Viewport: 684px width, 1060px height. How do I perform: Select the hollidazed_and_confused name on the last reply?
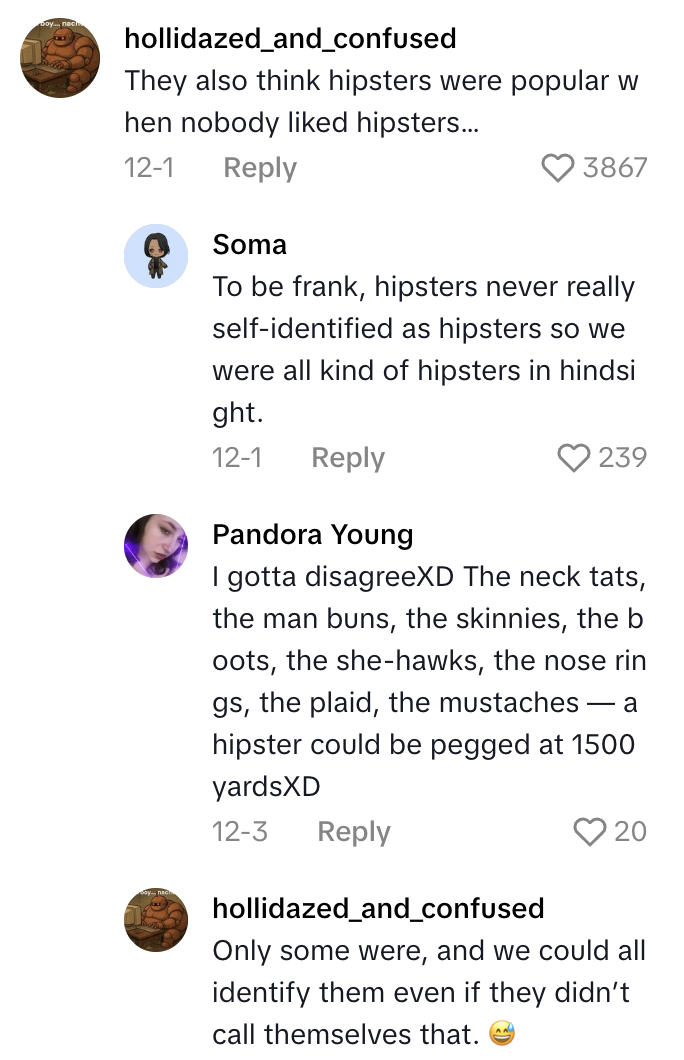click(x=378, y=908)
